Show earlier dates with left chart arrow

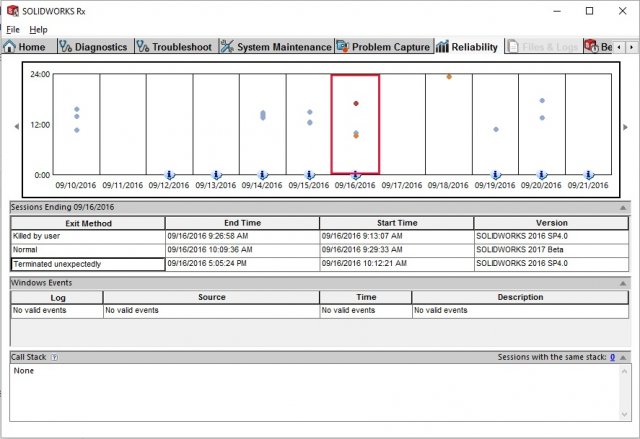click(17, 126)
